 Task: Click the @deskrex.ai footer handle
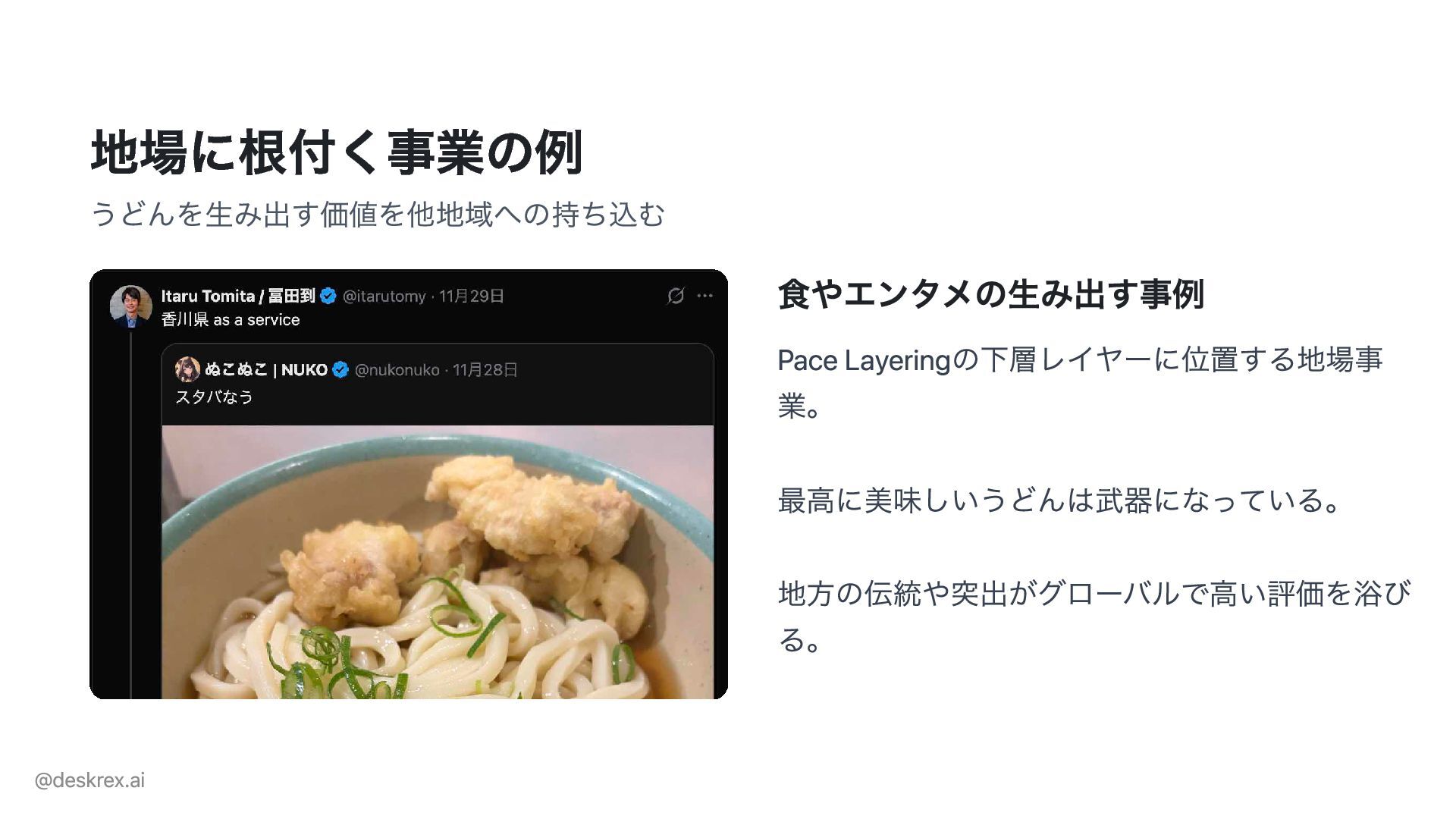point(89,780)
